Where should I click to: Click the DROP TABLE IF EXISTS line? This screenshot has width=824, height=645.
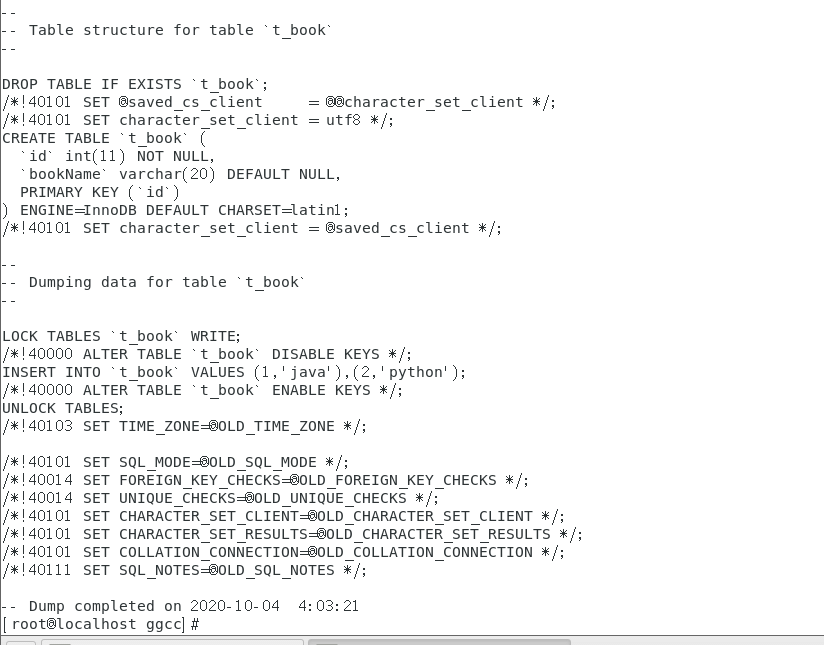[135, 84]
